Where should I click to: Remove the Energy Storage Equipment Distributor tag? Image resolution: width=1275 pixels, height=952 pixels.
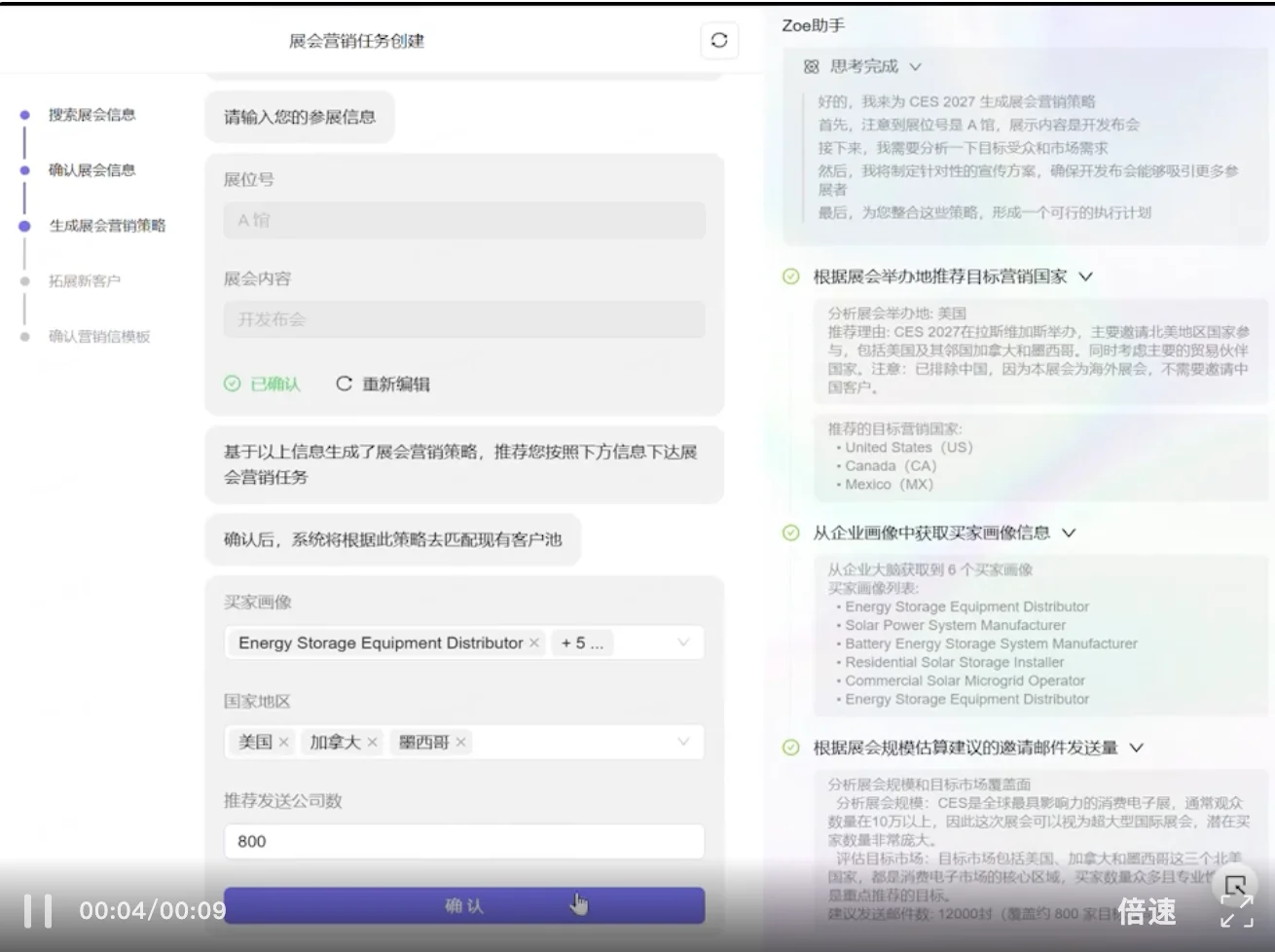pyautogui.click(x=533, y=642)
